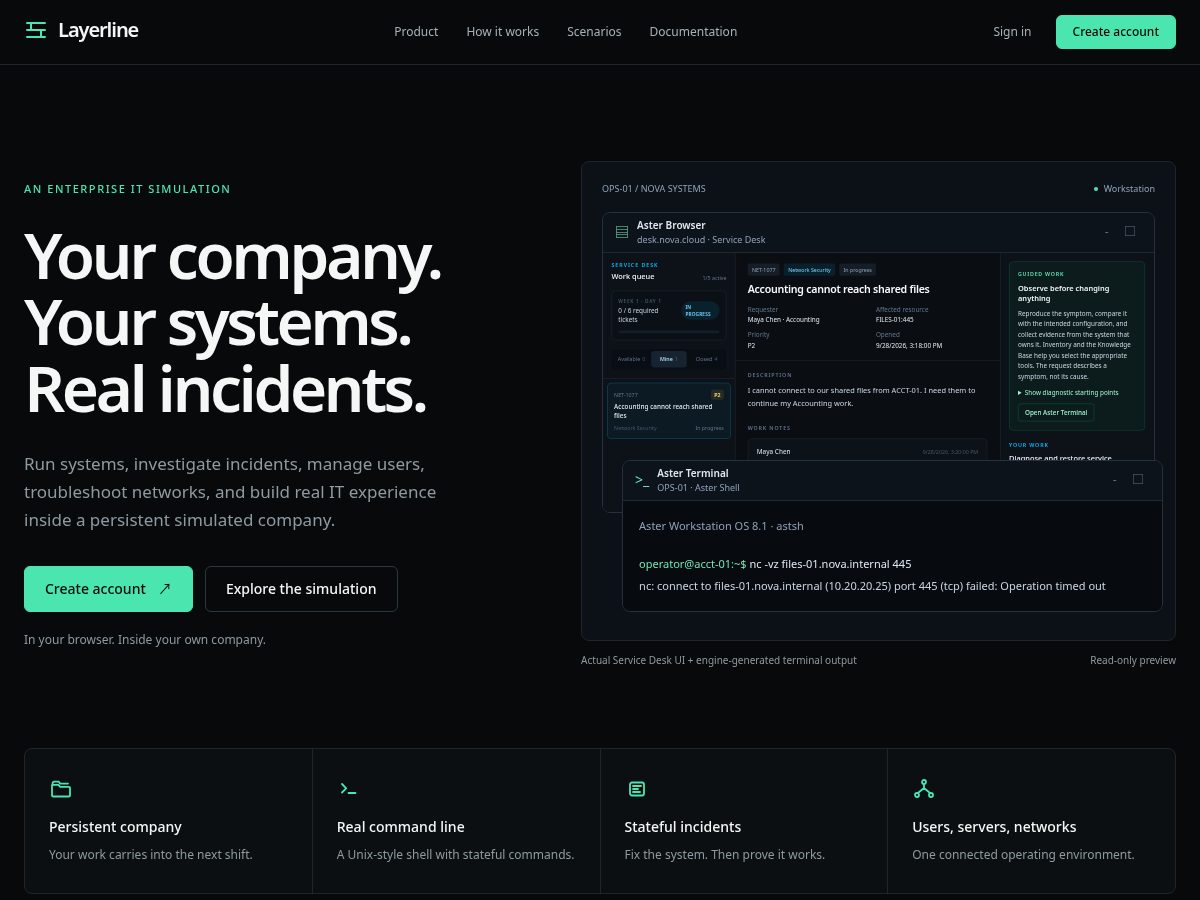Click the Persistent company folder icon
Viewport: 1200px width, 900px height.
coord(61,789)
